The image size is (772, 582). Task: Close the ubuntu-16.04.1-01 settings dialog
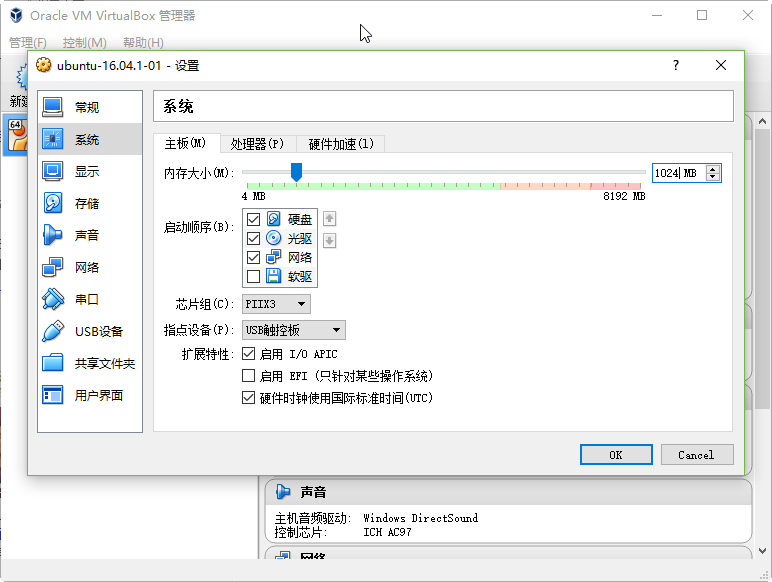click(x=721, y=65)
